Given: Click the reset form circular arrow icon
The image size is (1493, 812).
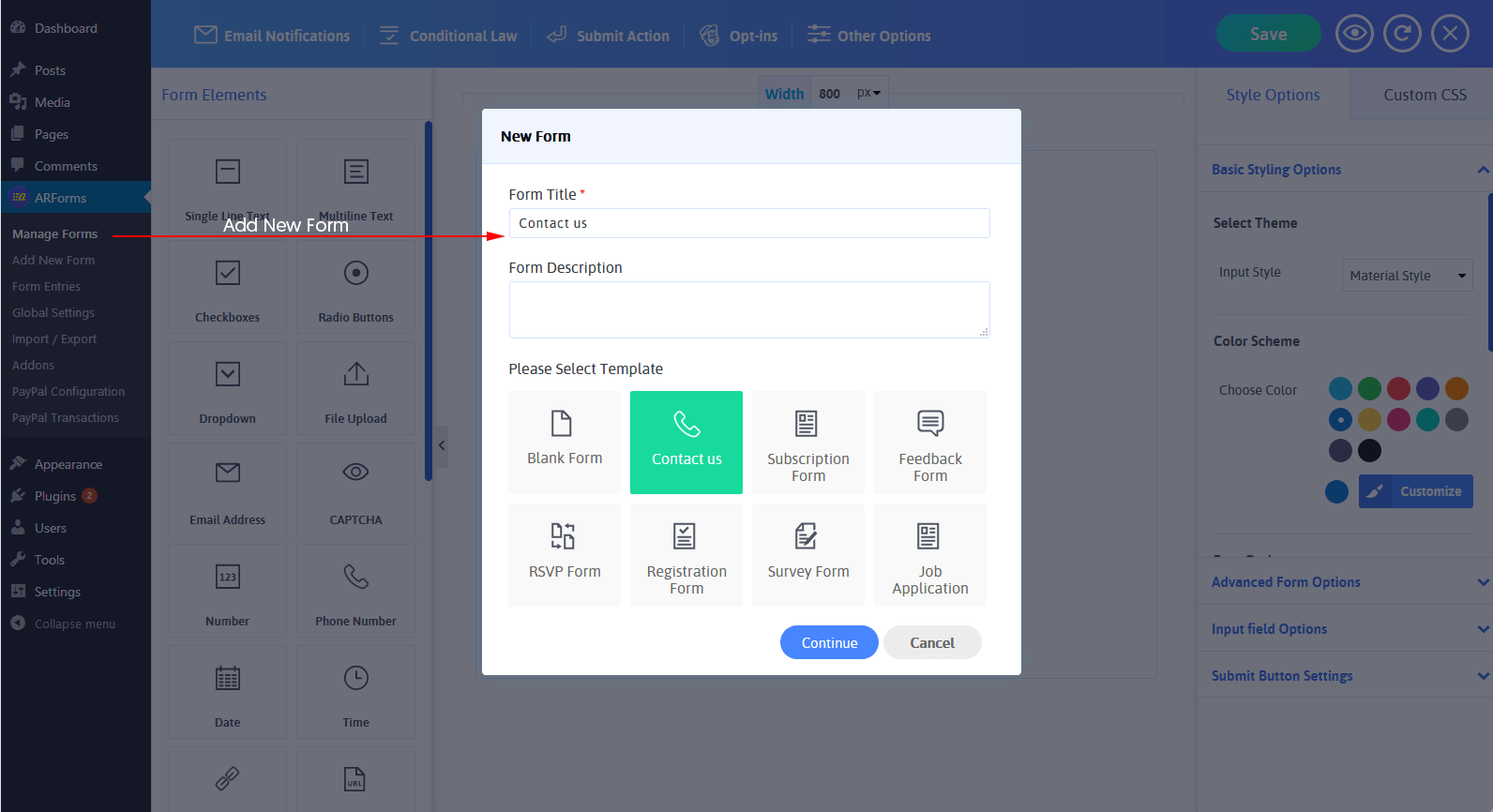Looking at the screenshot, I should (1401, 35).
